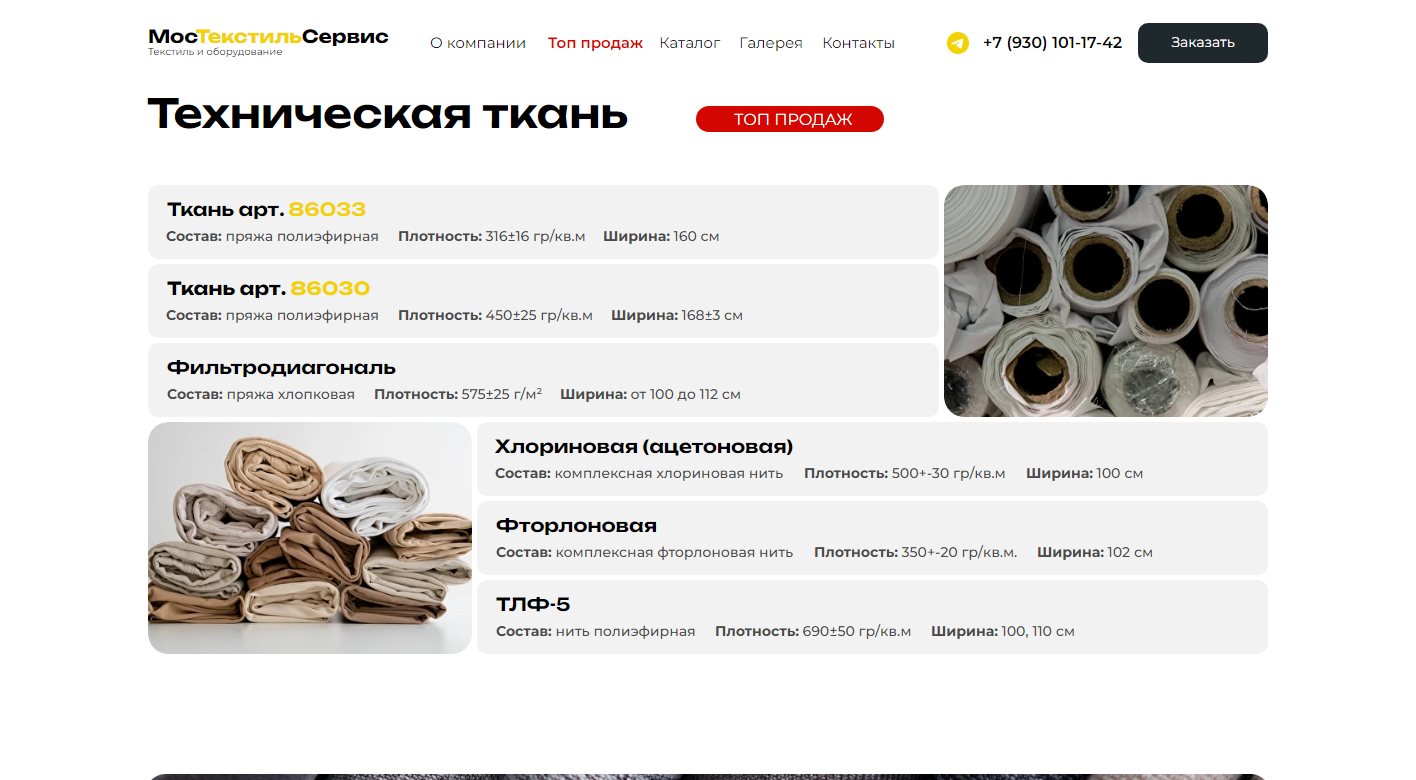Click the density value 350+-20 гр/кв.м.

[x=959, y=553]
